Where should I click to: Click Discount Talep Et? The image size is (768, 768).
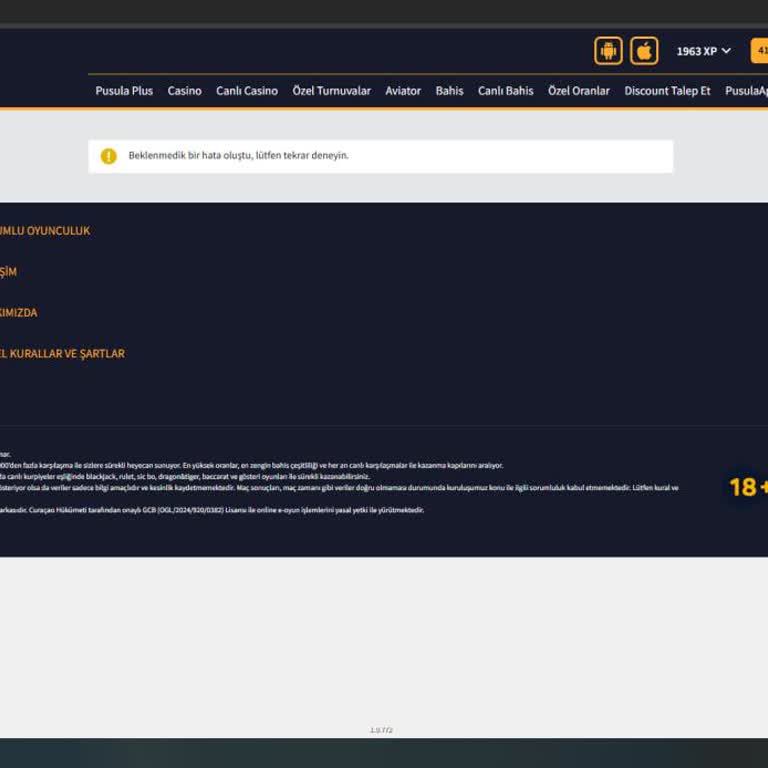pyautogui.click(x=667, y=91)
